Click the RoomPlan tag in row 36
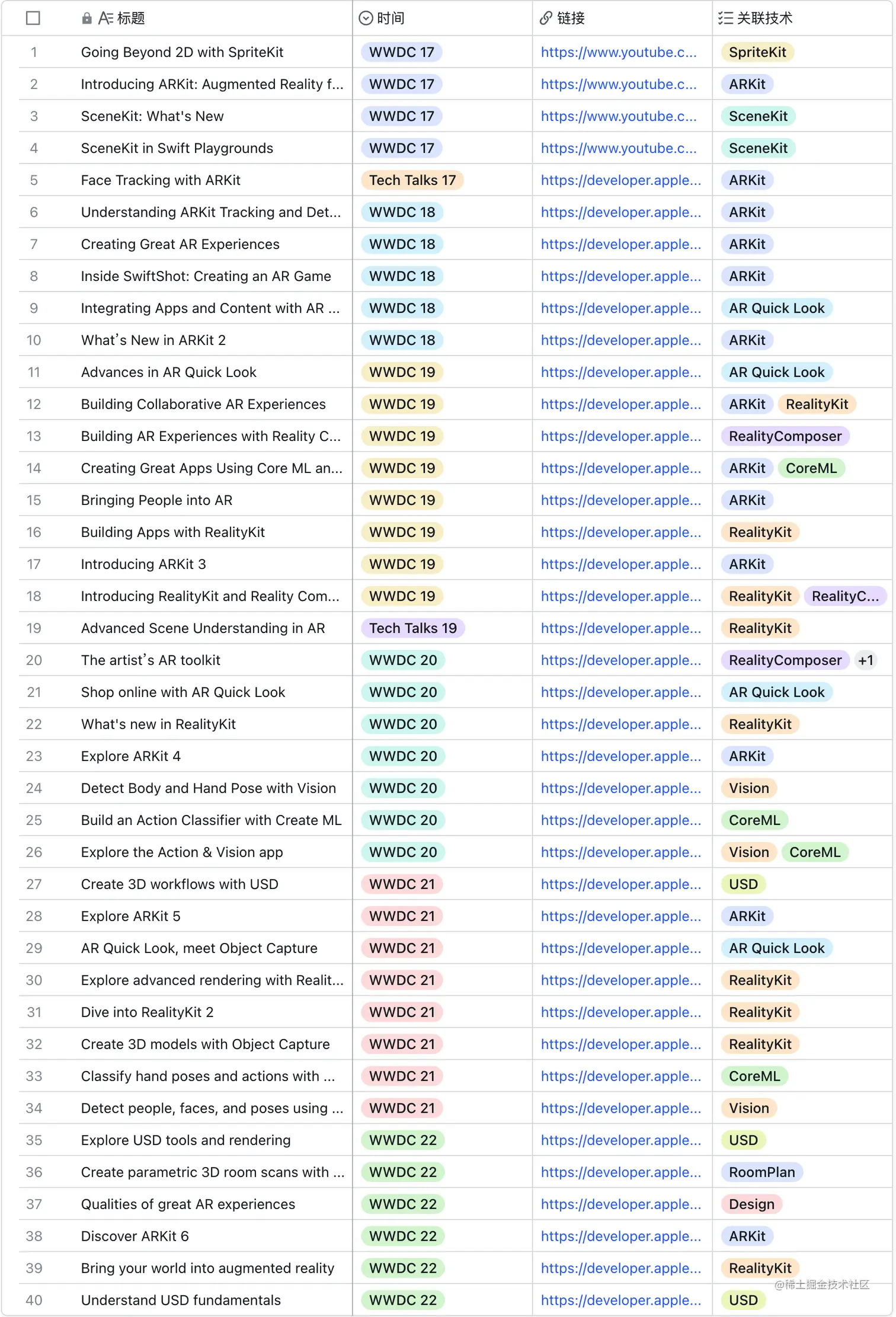Viewport: 896px width, 1317px height. (761, 1172)
